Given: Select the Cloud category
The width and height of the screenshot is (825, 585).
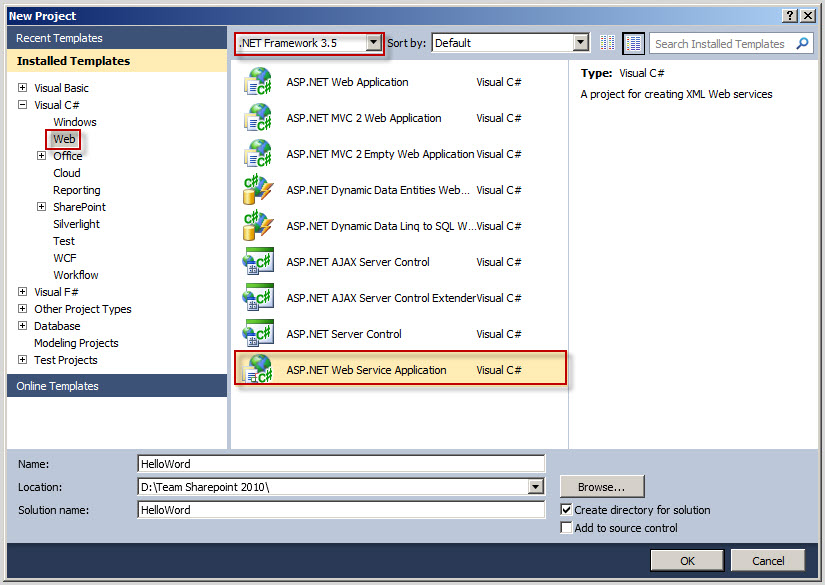Looking at the screenshot, I should (x=67, y=173).
